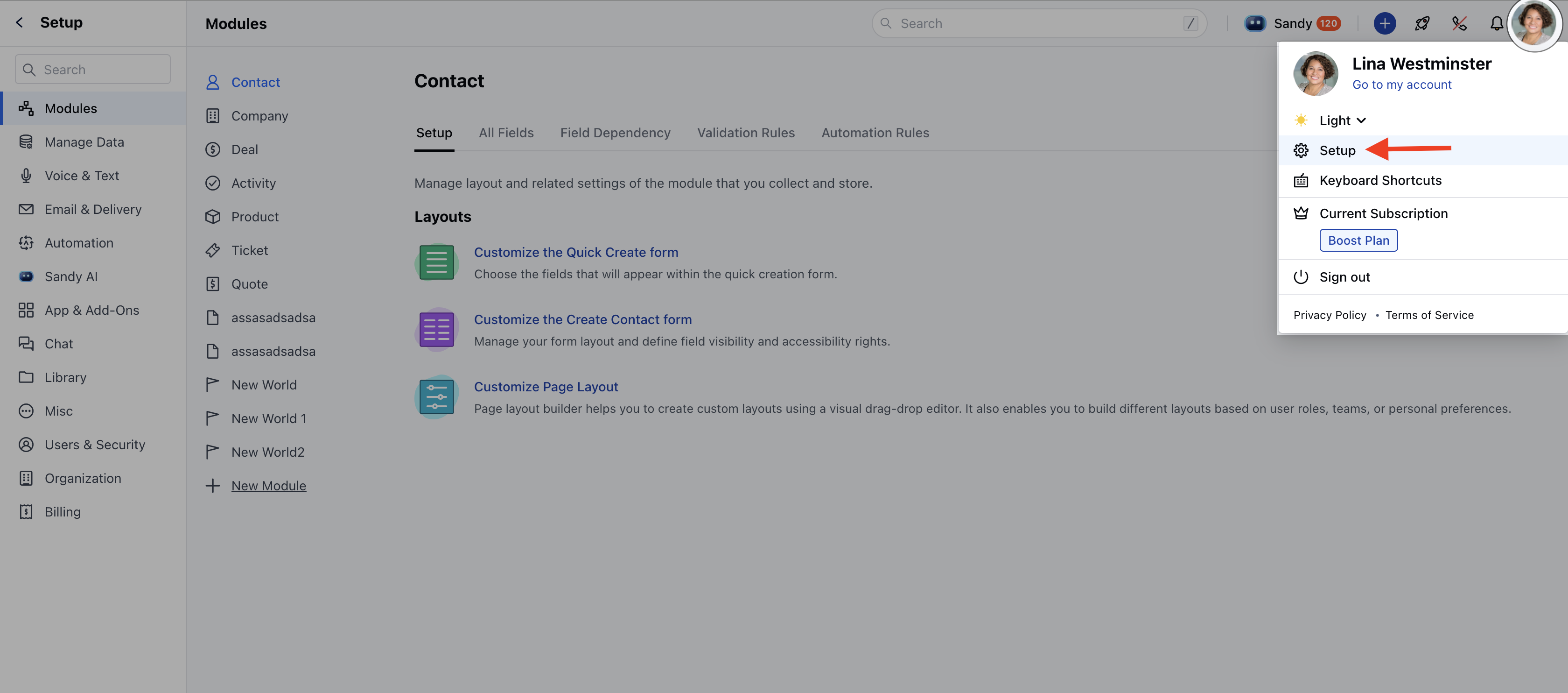Open the notifications bell
This screenshot has height=693, width=1568.
[x=1496, y=23]
